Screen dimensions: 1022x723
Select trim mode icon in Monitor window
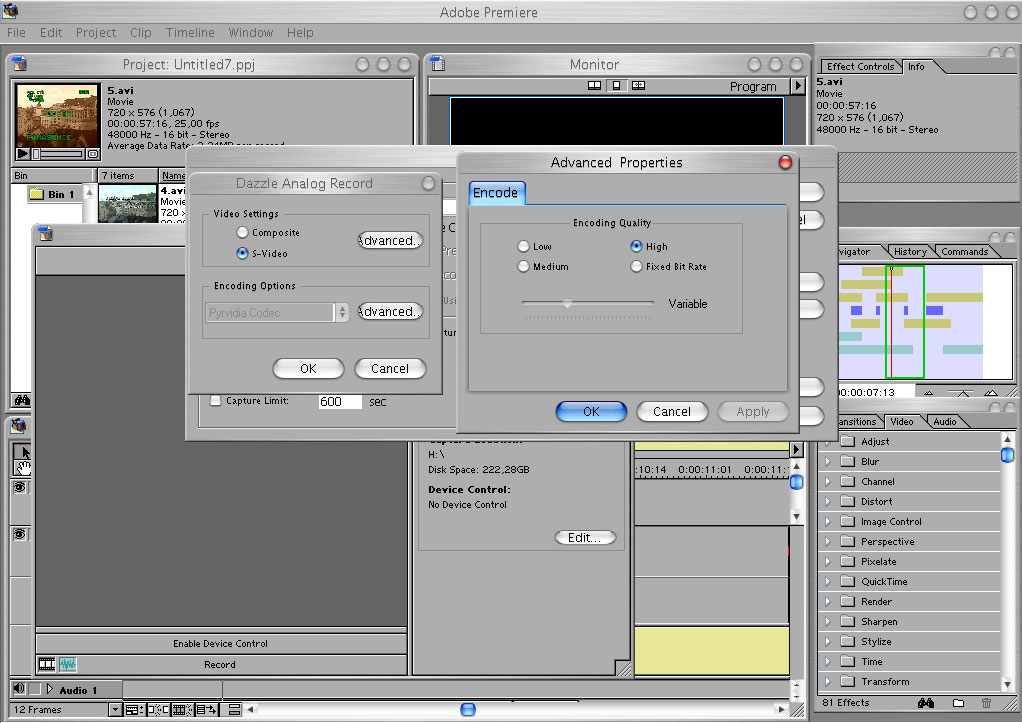click(638, 85)
